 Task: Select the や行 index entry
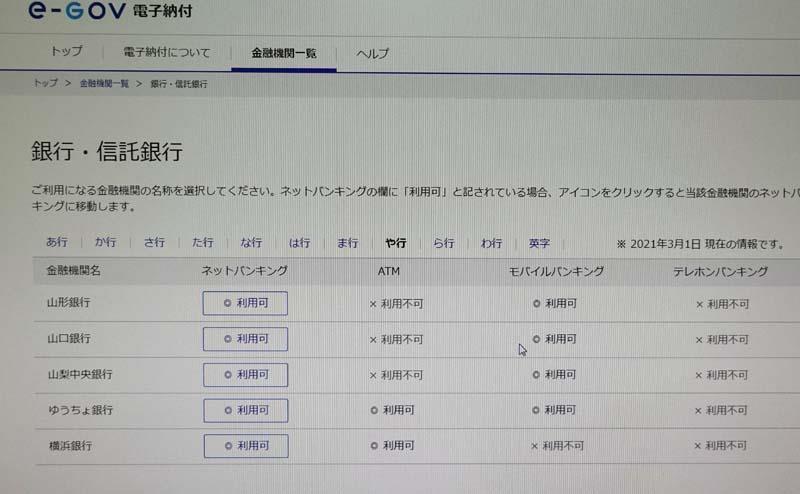[396, 243]
